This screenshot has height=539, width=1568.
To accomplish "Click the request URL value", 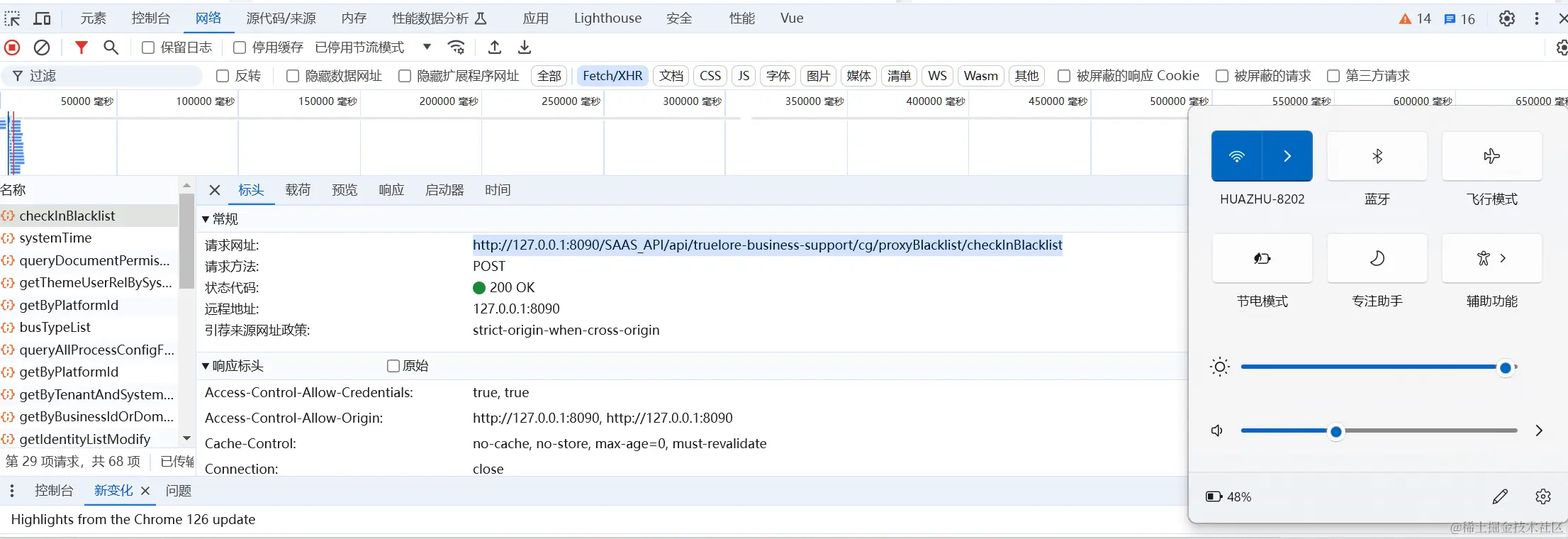I will pyautogui.click(x=768, y=245).
